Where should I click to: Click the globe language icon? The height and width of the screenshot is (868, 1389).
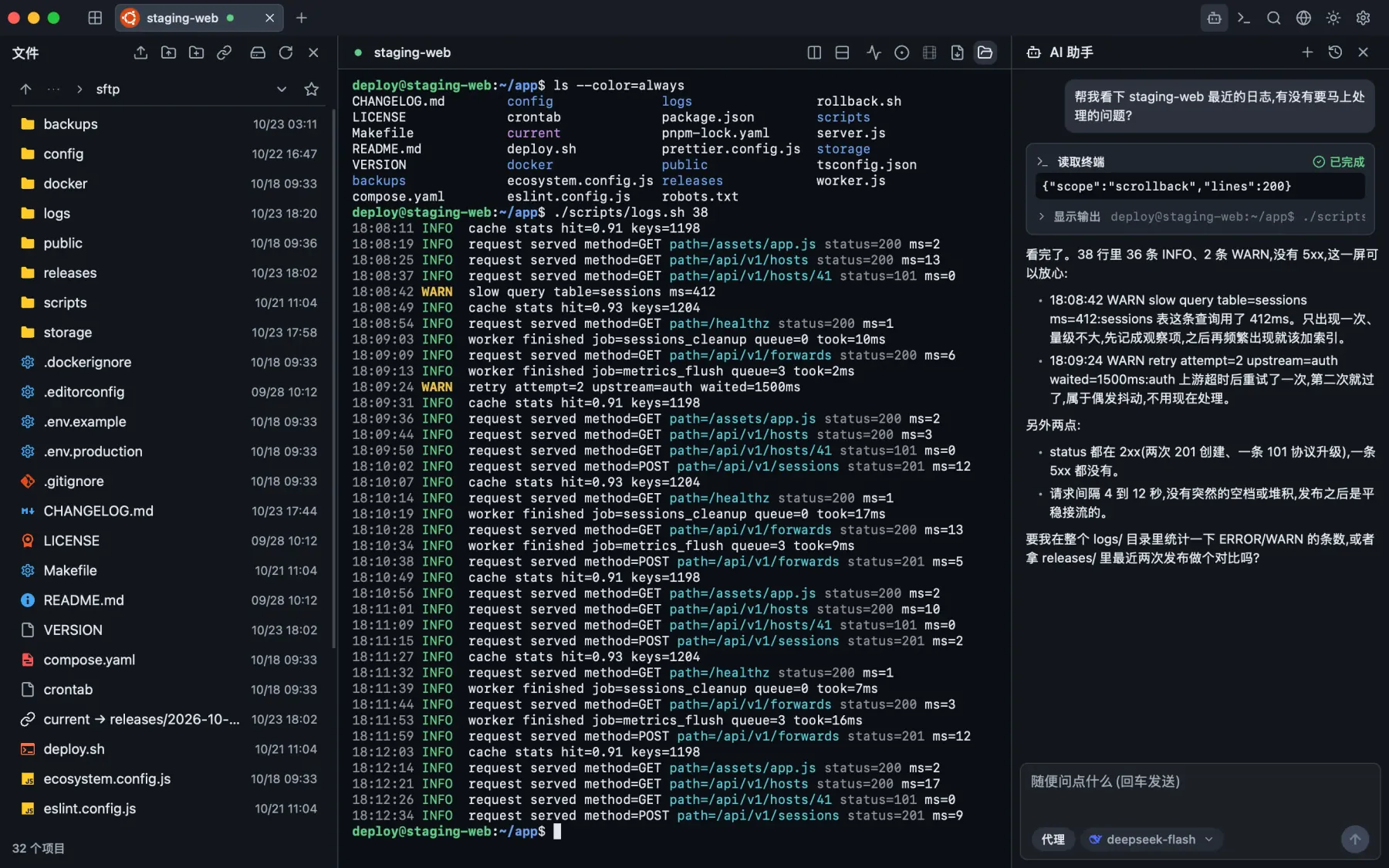pos(1303,18)
